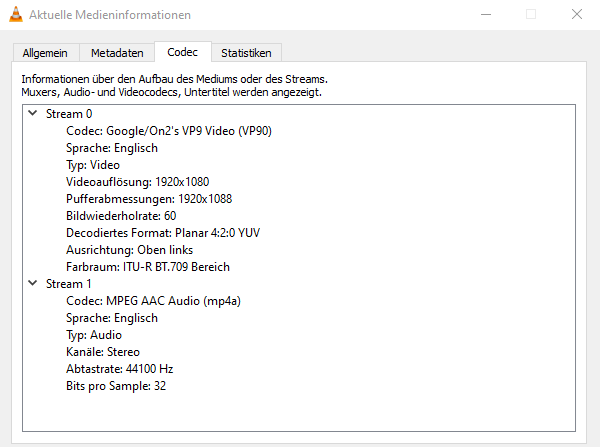The image size is (600, 447).
Task: Collapse the Stream 1 chevron
Action: (x=33, y=283)
